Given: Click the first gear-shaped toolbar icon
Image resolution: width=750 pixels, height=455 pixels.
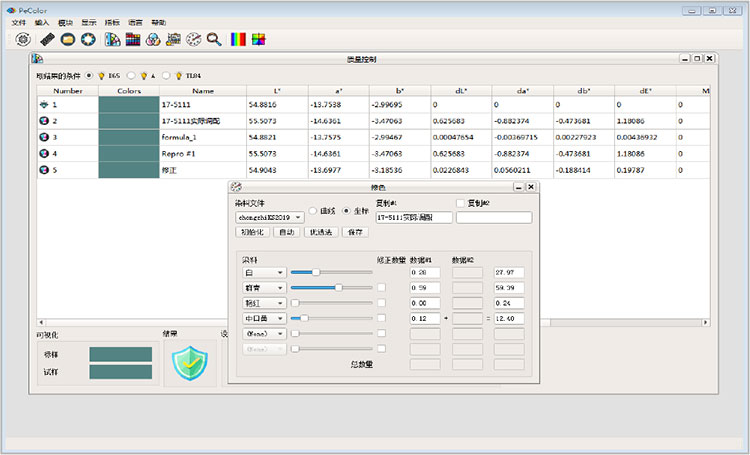Looking at the screenshot, I should point(24,40).
